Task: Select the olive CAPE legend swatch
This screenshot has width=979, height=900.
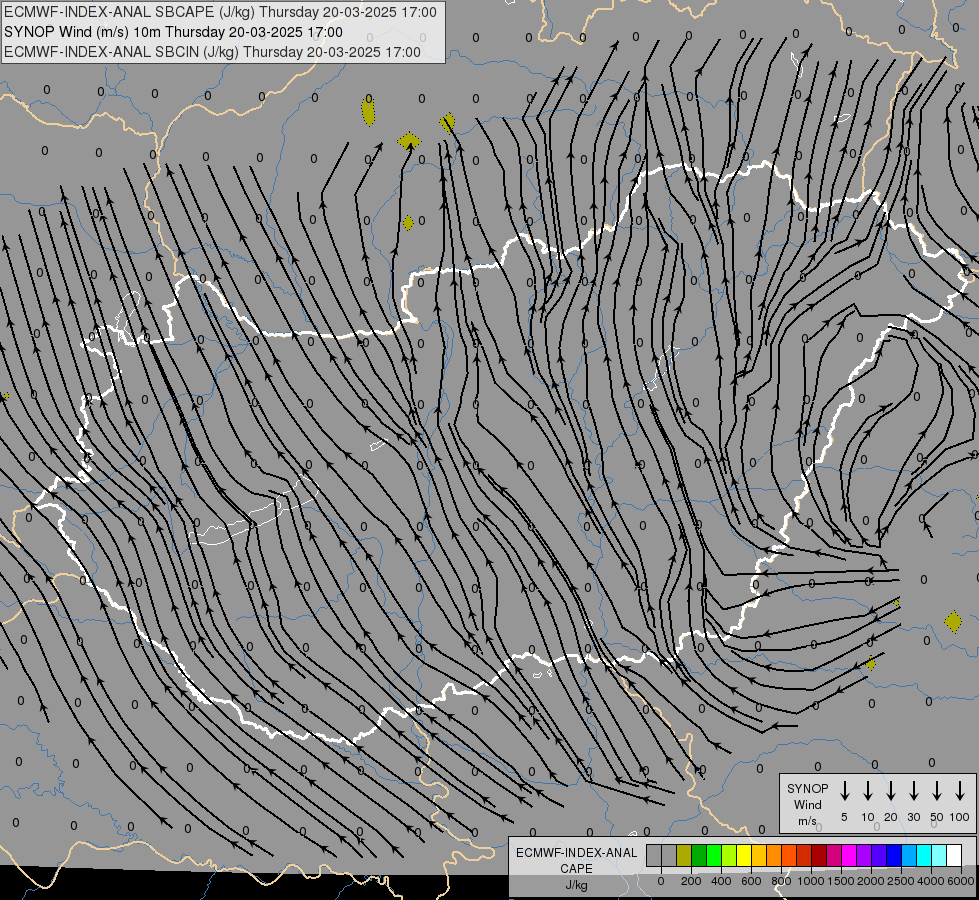Action: pos(684,855)
